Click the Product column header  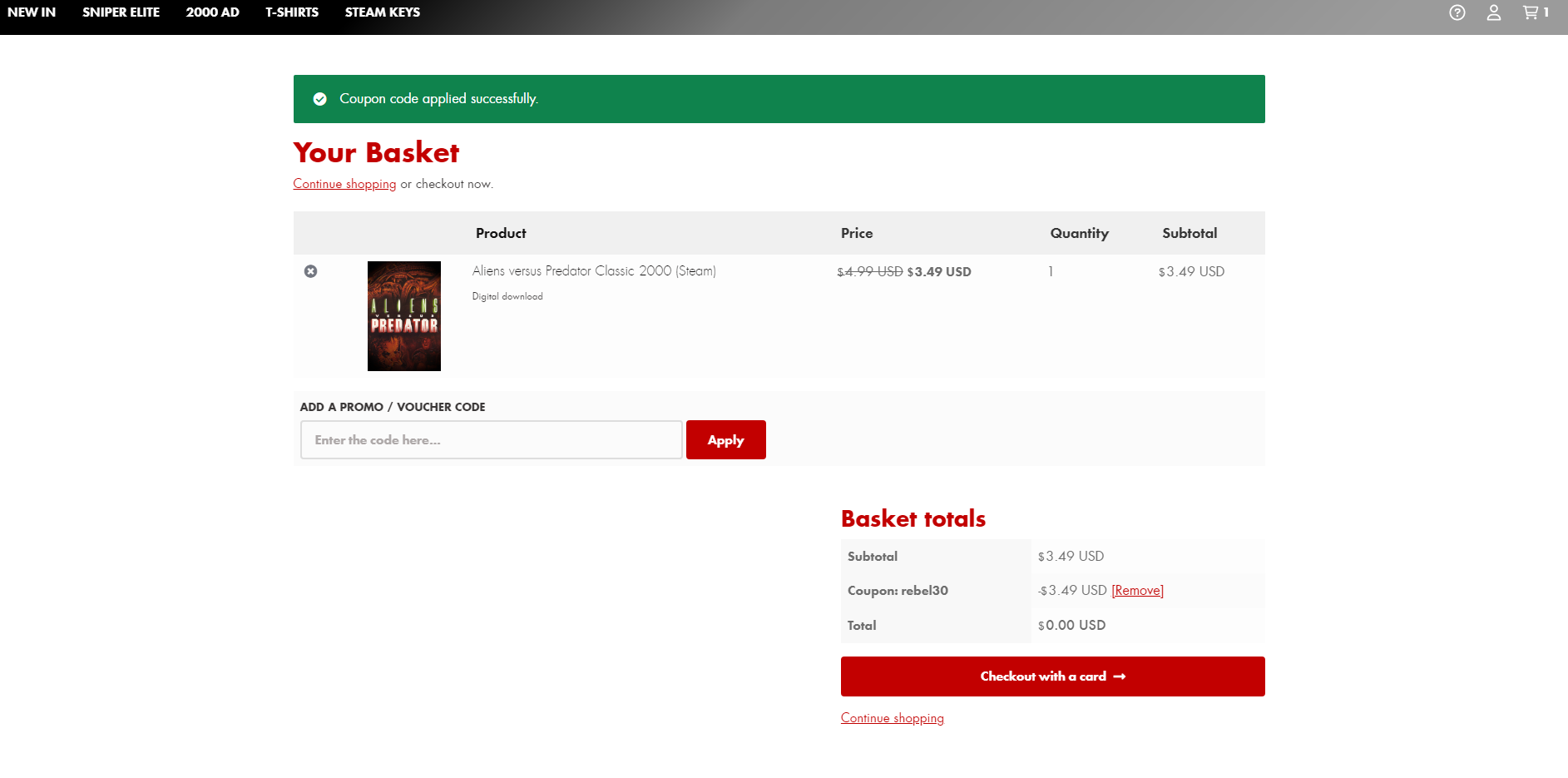coord(501,233)
